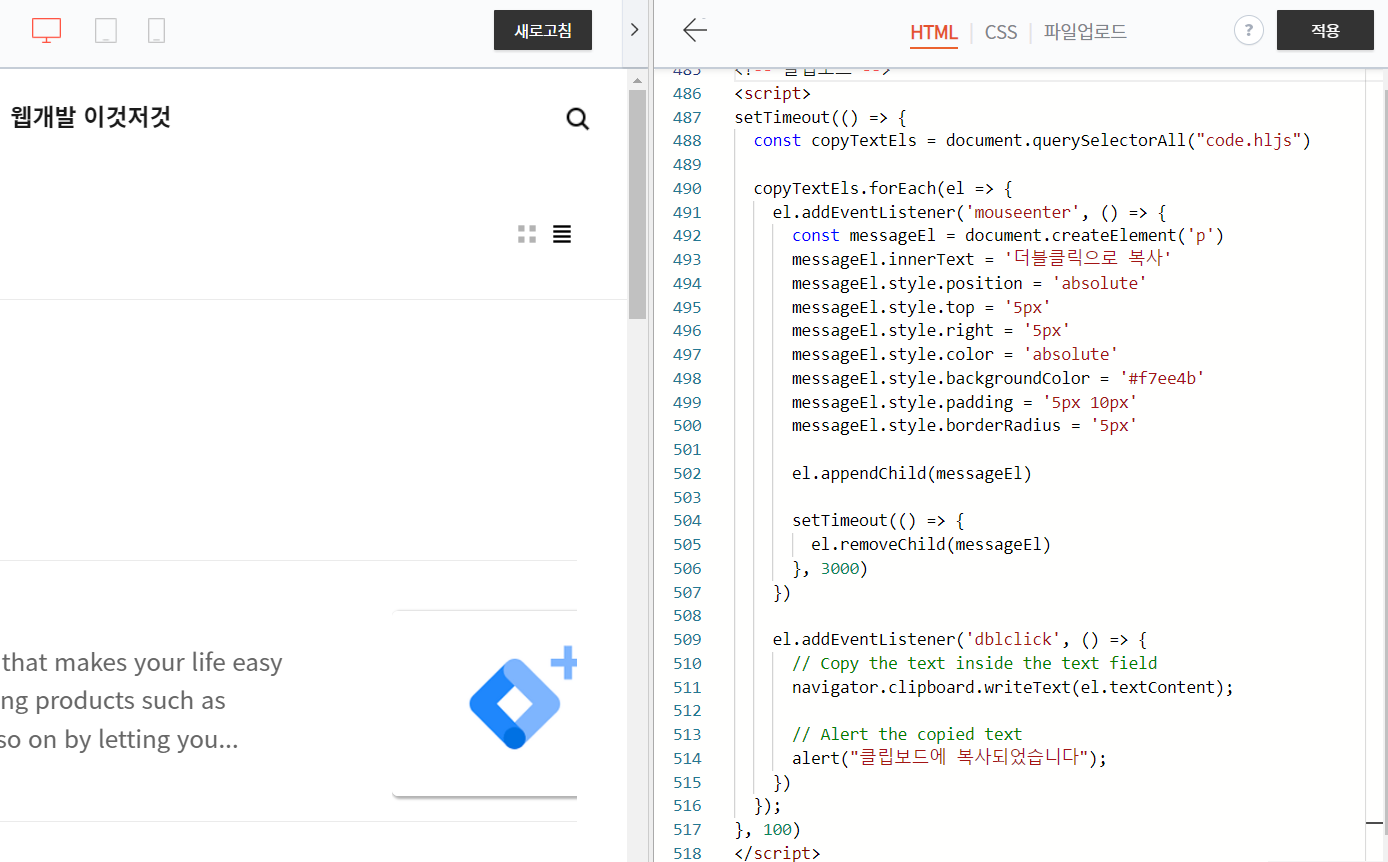The image size is (1388, 862).
Task: Click preview pane vertical scrollbar thumb
Action: tap(637, 204)
